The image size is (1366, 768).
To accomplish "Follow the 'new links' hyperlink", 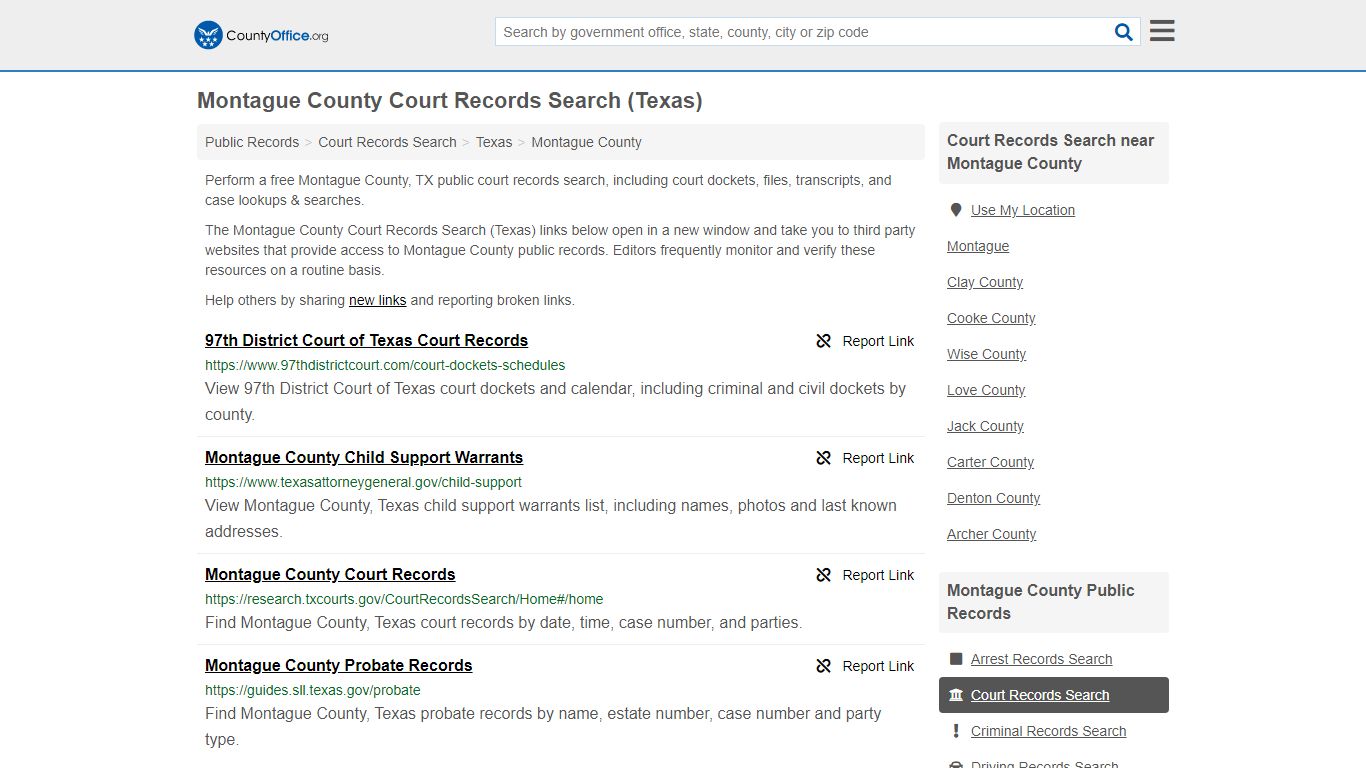I will 377,300.
